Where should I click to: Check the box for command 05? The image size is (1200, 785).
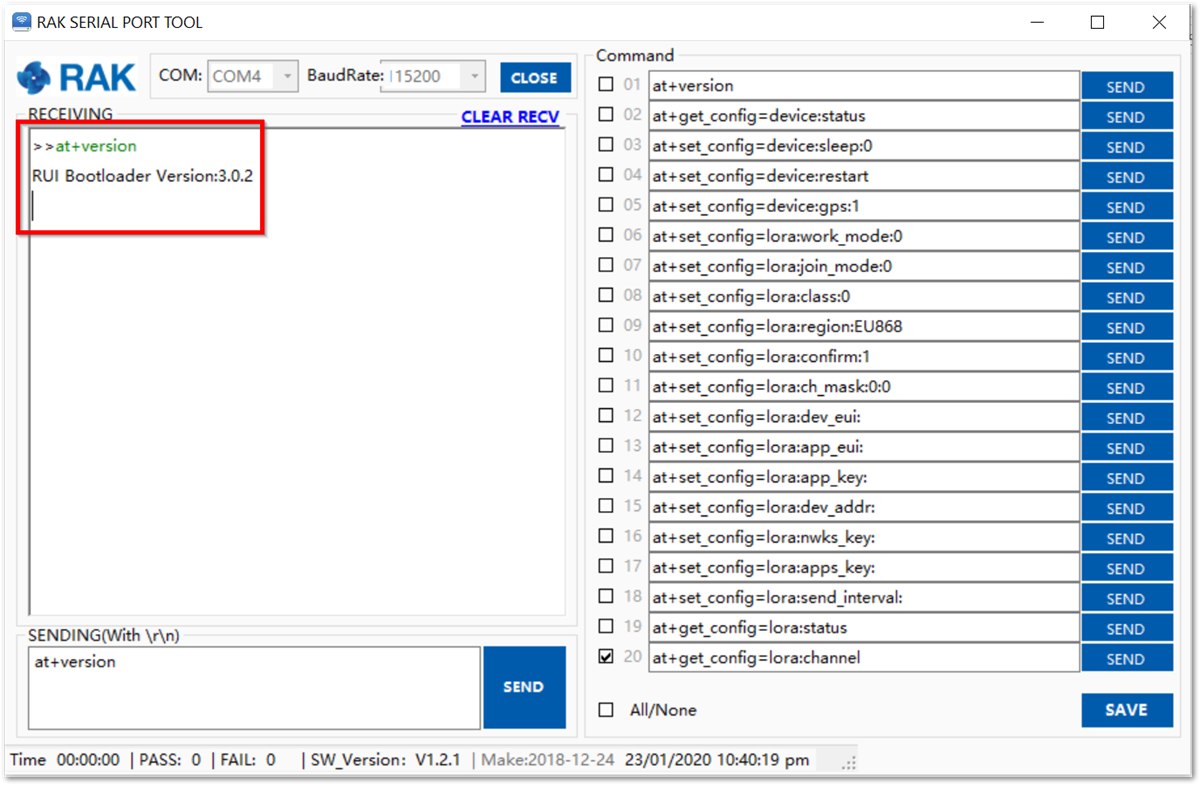click(x=606, y=205)
